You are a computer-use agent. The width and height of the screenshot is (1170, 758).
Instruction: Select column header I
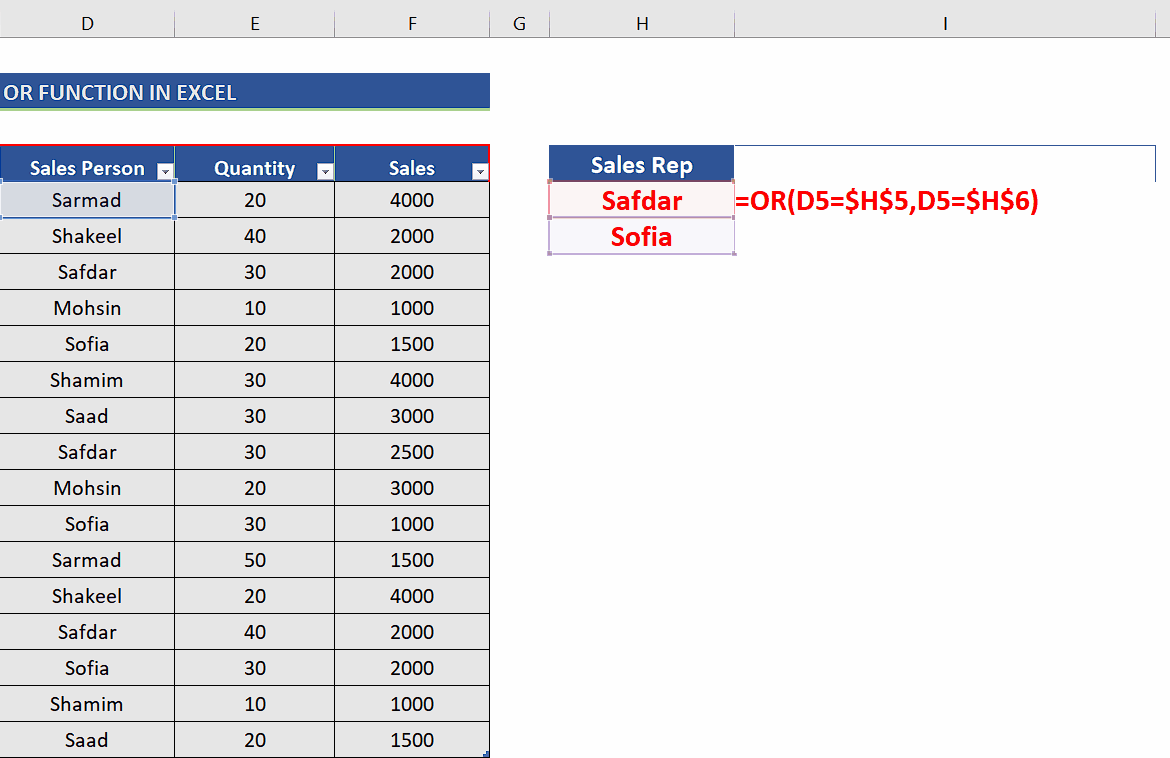tap(944, 22)
